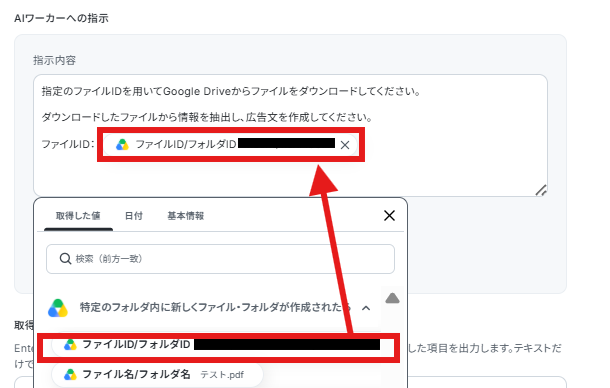
Task: Click the line ダウンロードしたファイルから情報を抽出し
Action: (x=207, y=117)
